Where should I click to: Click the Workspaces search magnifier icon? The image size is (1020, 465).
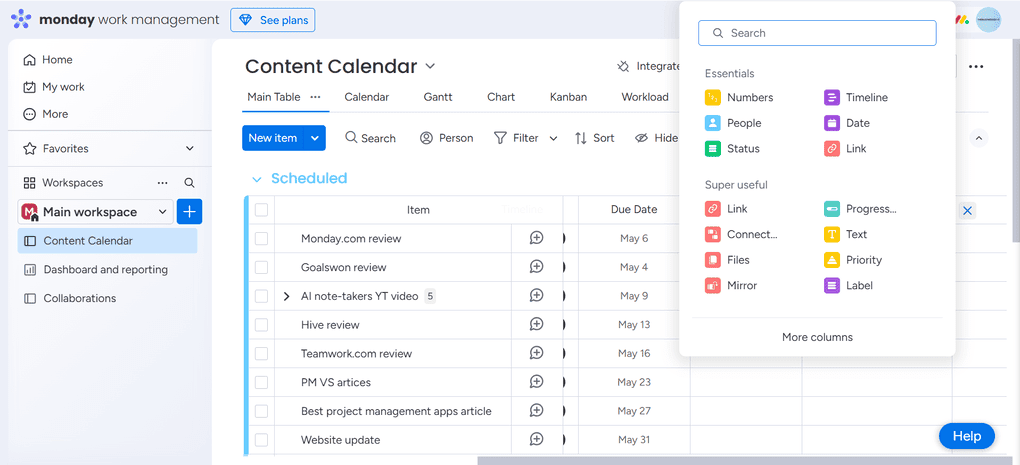[x=189, y=183]
